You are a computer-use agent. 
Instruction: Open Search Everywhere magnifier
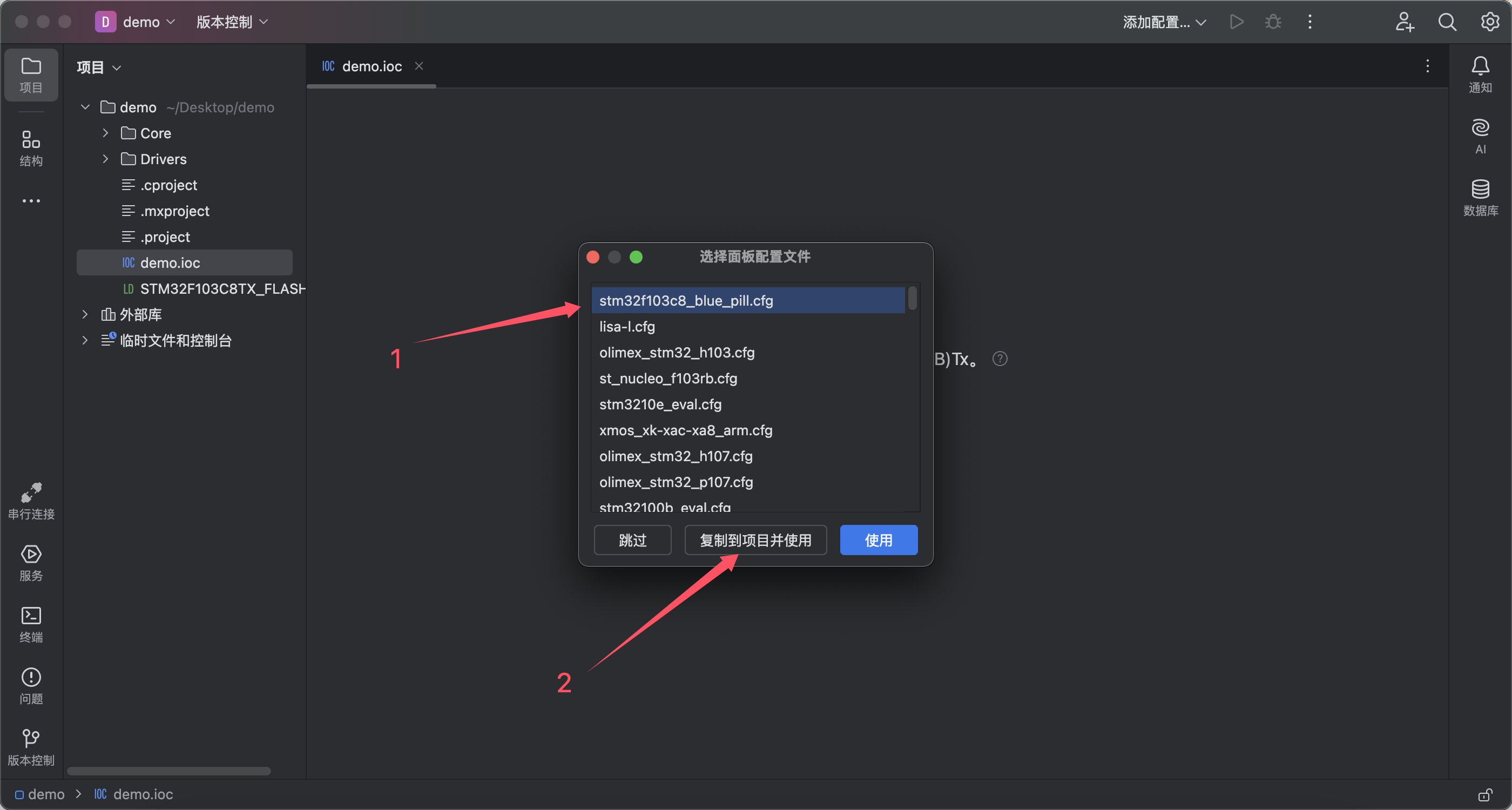tap(1447, 22)
